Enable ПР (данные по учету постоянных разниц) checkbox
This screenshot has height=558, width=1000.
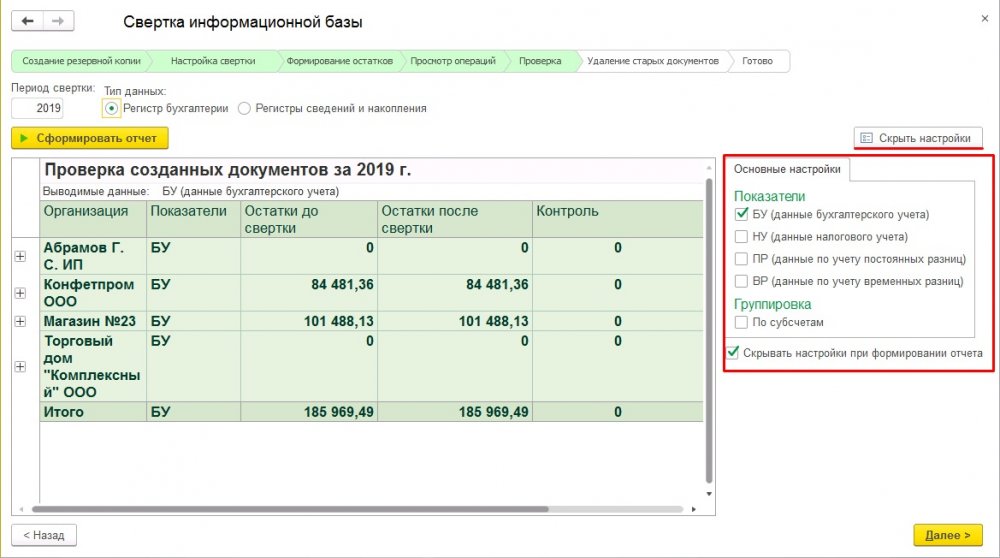coord(741,259)
